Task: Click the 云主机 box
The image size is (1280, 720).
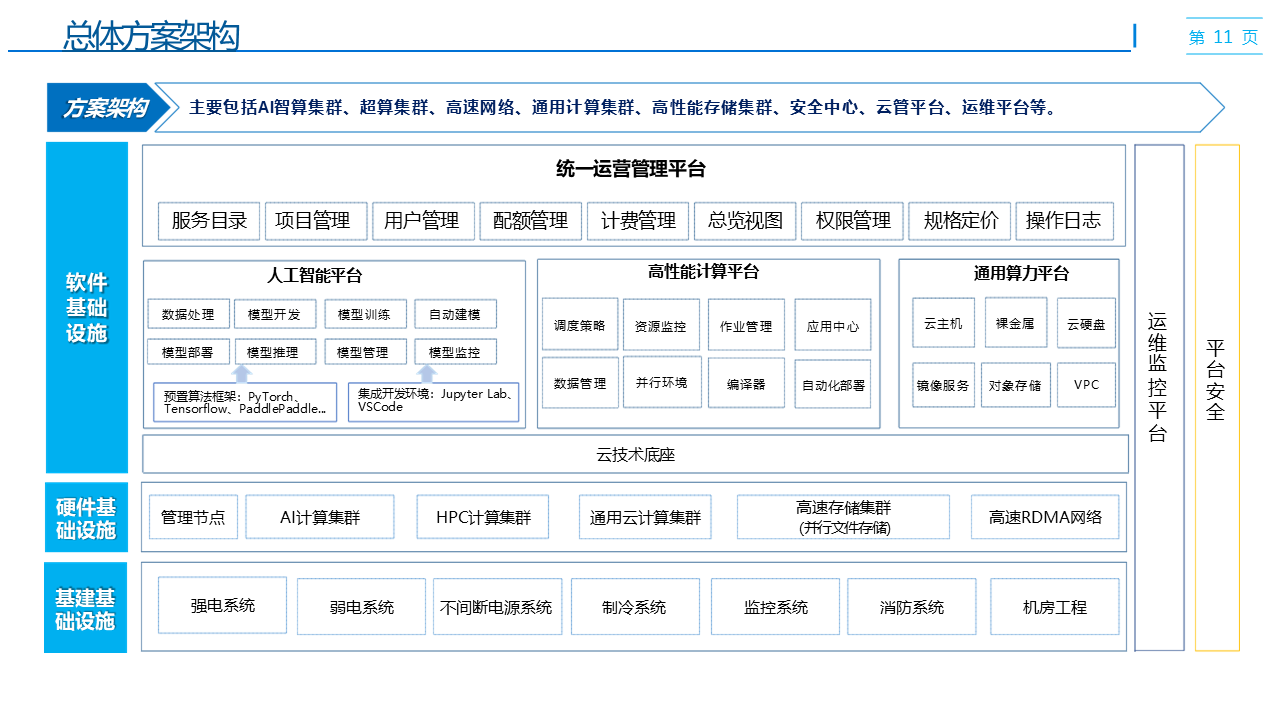Action: (x=943, y=323)
